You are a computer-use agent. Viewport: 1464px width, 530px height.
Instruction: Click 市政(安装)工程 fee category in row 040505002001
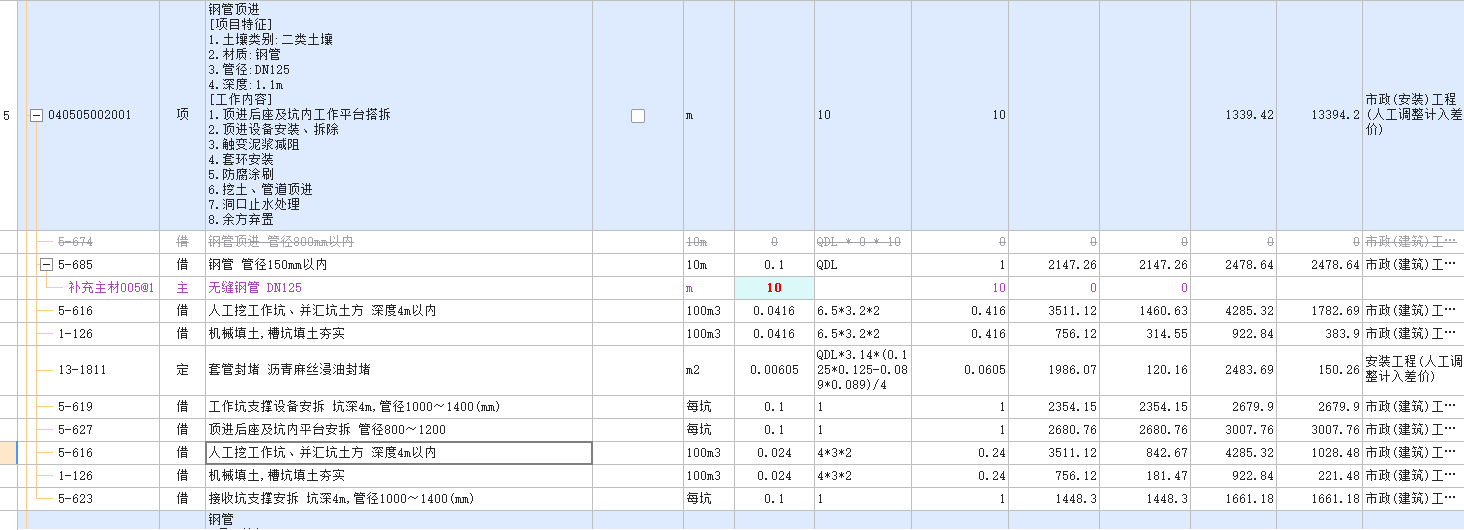pos(1412,115)
